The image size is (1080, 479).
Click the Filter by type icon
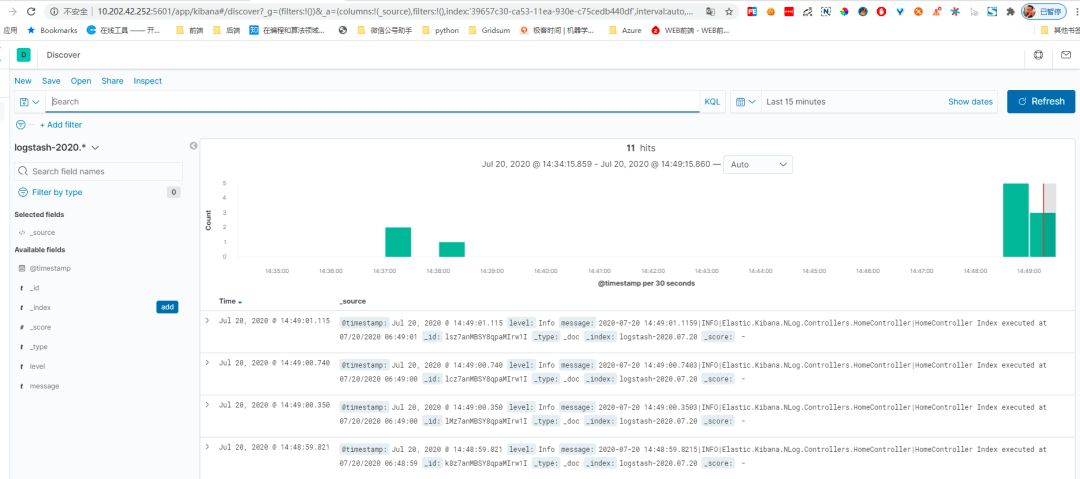(x=23, y=192)
